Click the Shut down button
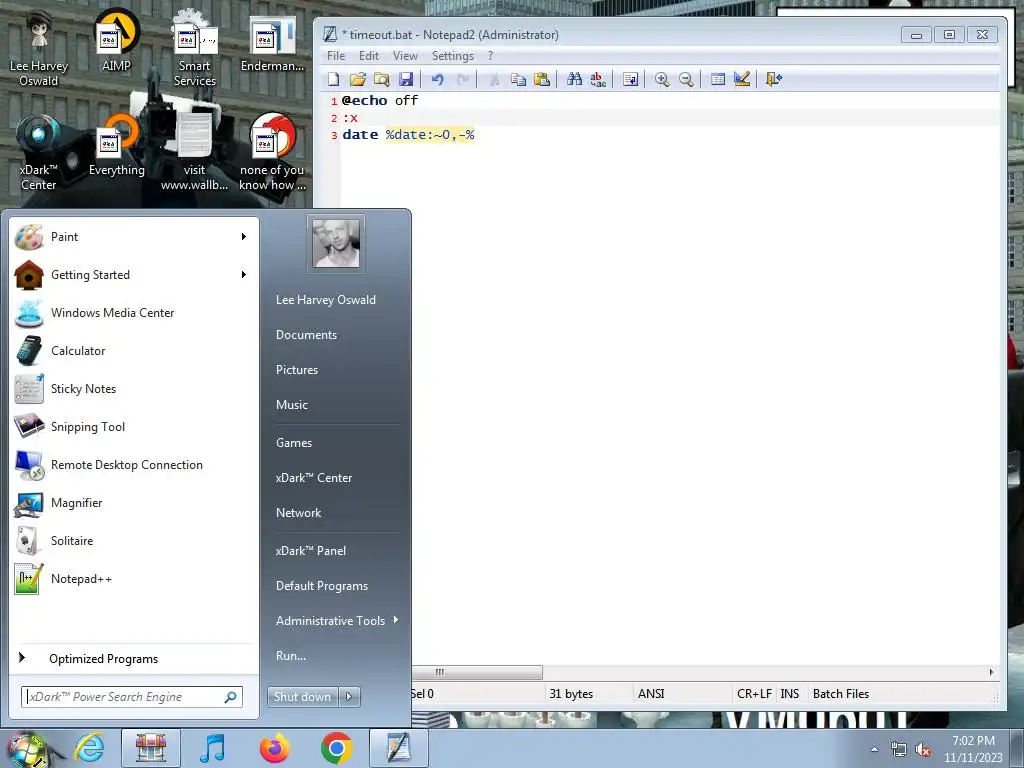The height and width of the screenshot is (768, 1024). [302, 697]
